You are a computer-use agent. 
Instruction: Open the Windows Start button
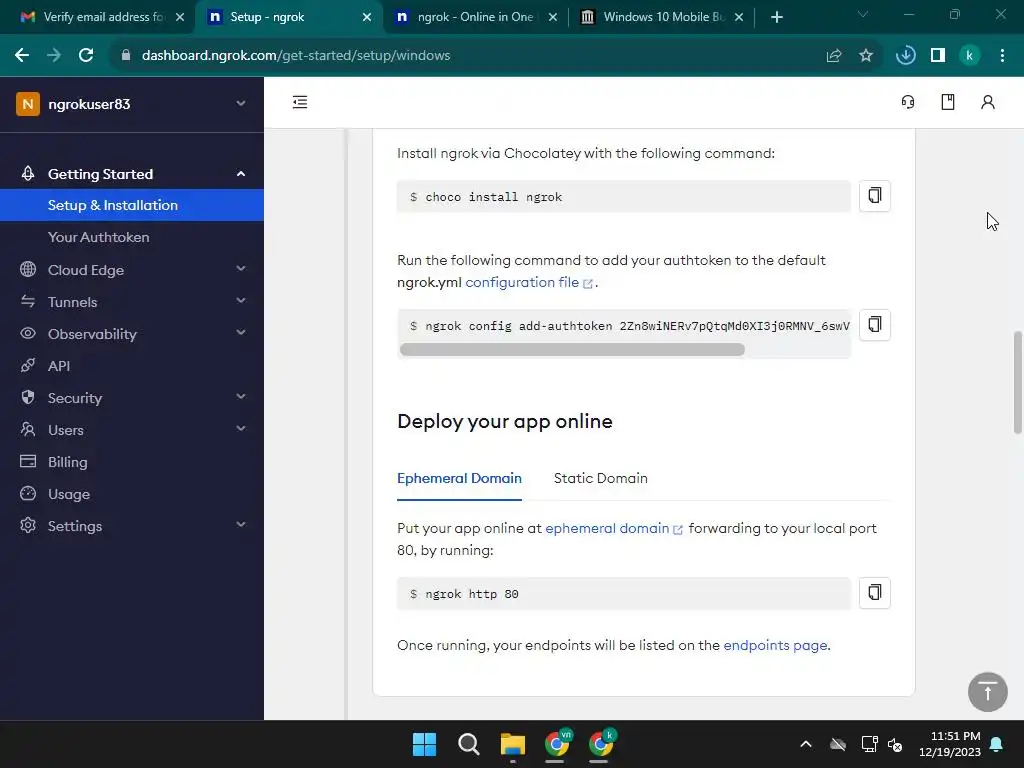[x=424, y=744]
